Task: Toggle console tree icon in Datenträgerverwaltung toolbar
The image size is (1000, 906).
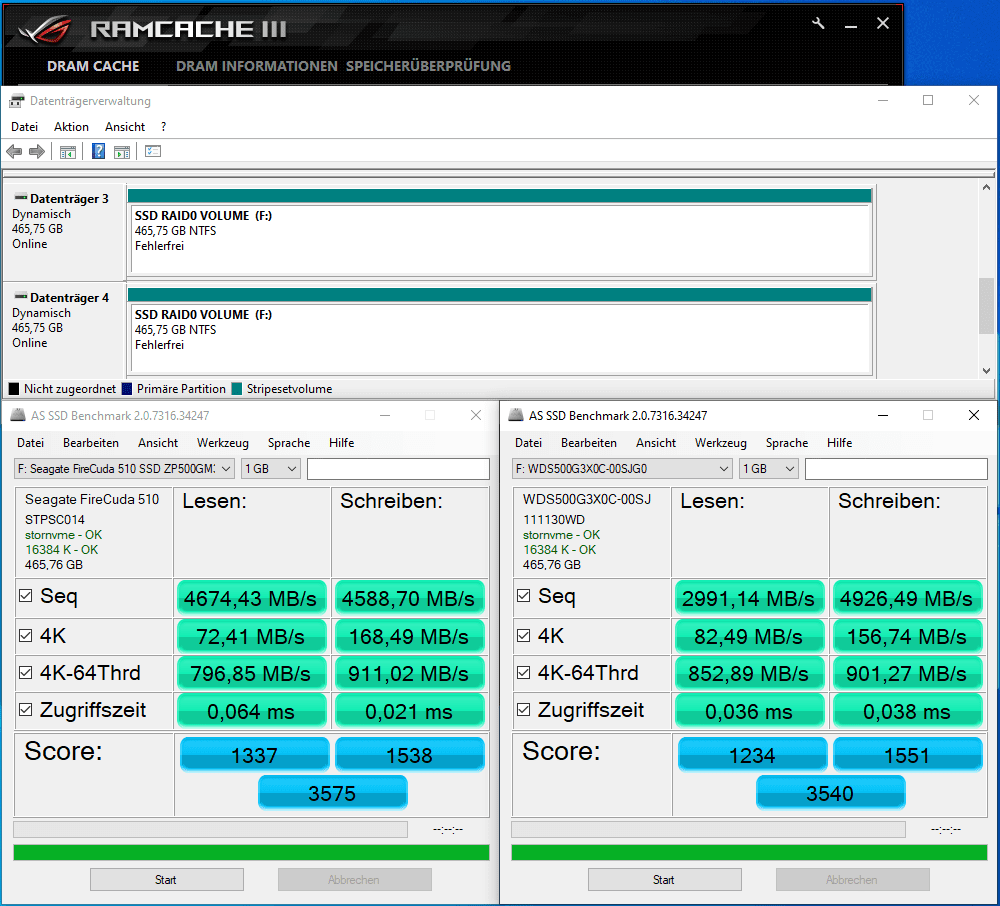Action: (68, 152)
